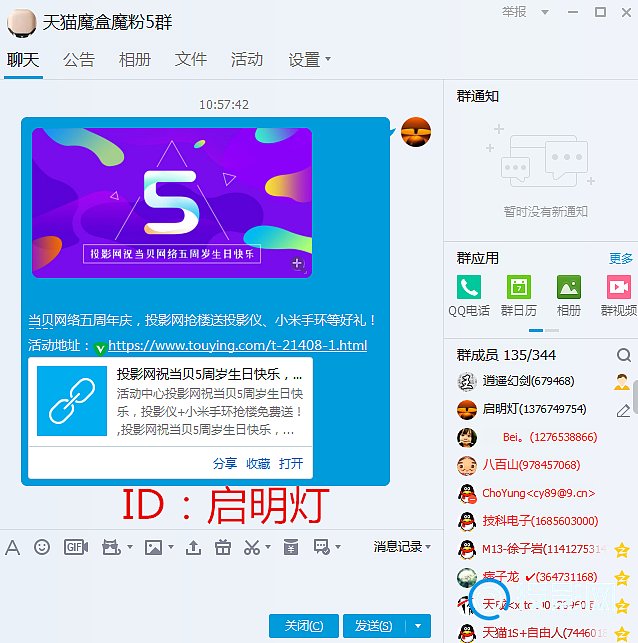Screen dimensions: 638x643
Task: Click the 群应用 page indicator dots
Action: pos(544,331)
